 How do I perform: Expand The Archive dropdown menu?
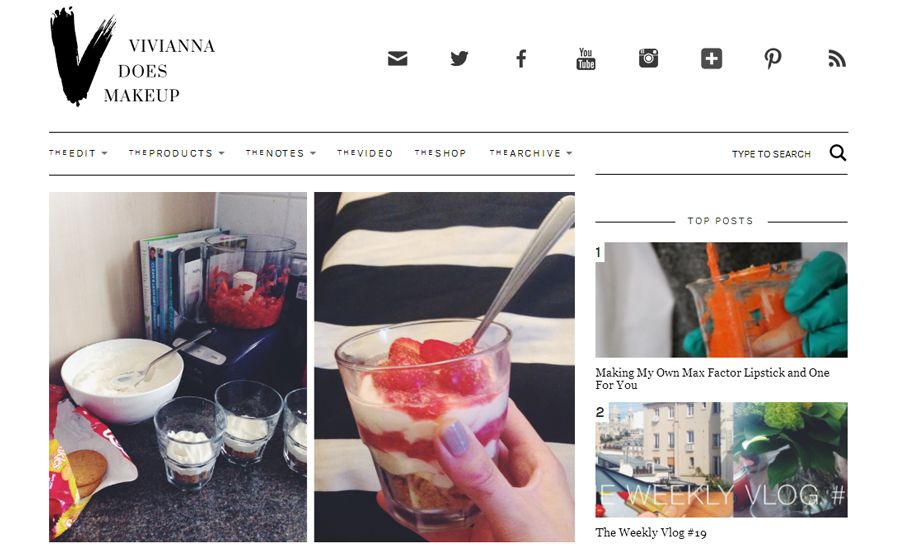click(530, 153)
